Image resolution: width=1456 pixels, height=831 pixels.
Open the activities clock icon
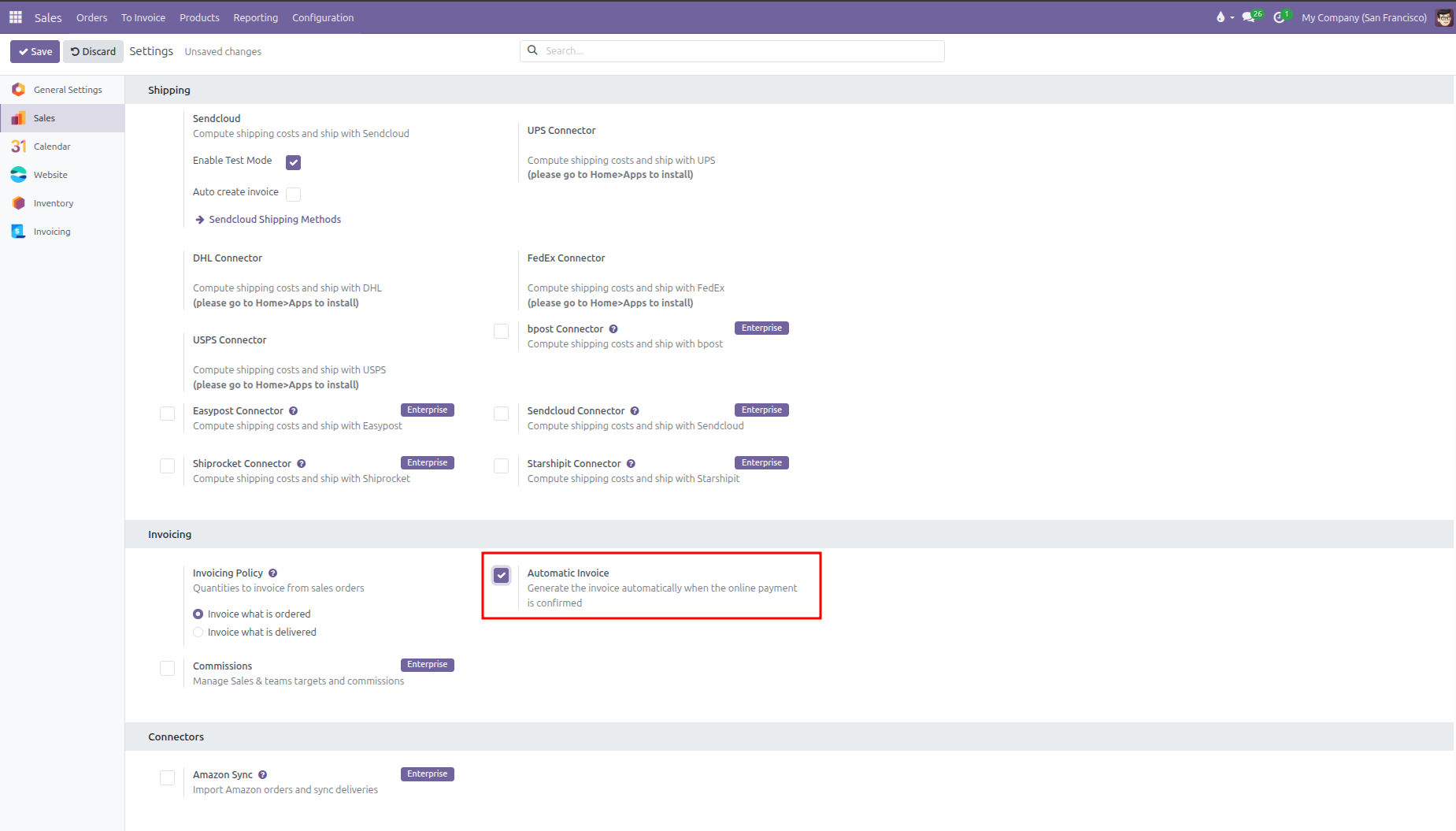[1280, 17]
